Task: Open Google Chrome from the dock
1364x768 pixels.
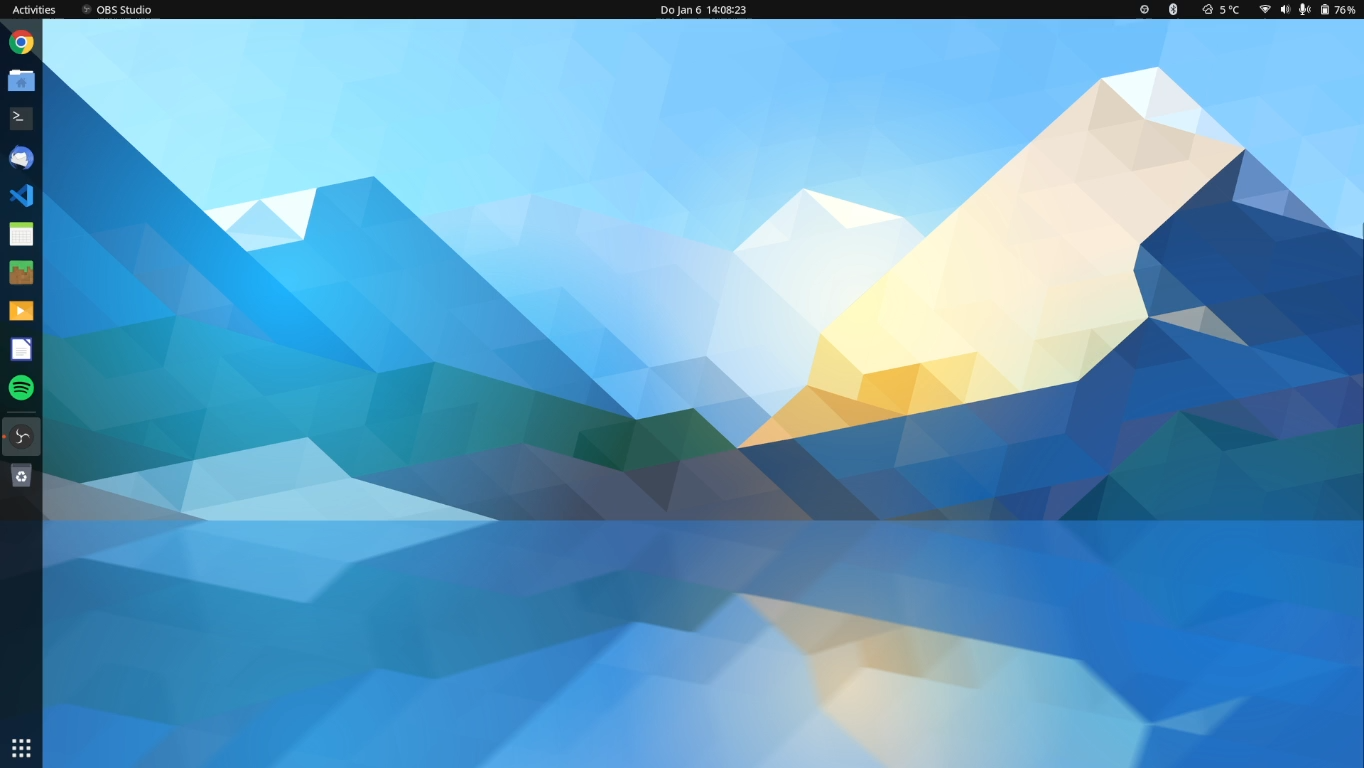Action: [x=21, y=42]
